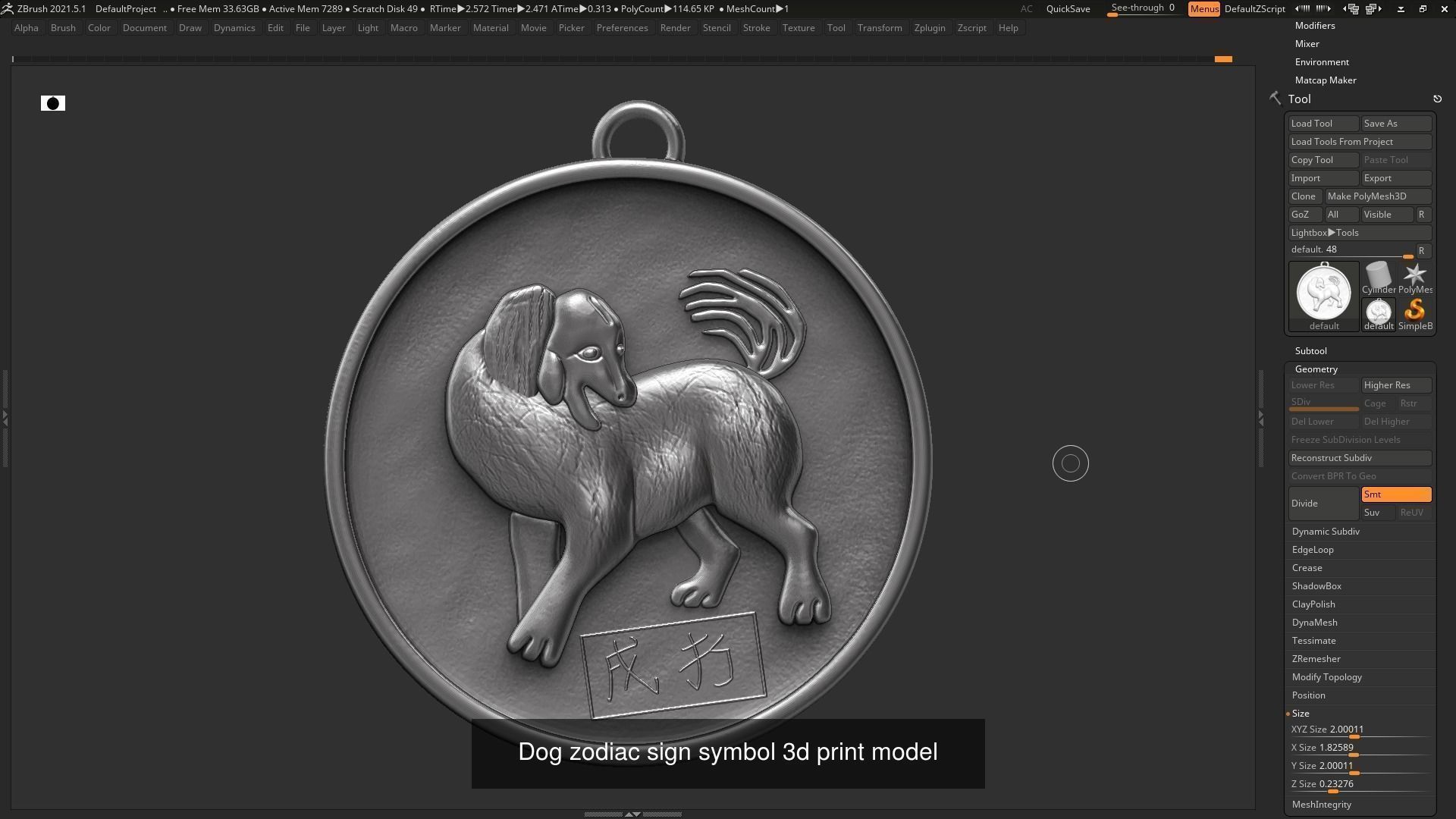Click the Tool palette restore circular-arrow icon

pyautogui.click(x=1437, y=99)
